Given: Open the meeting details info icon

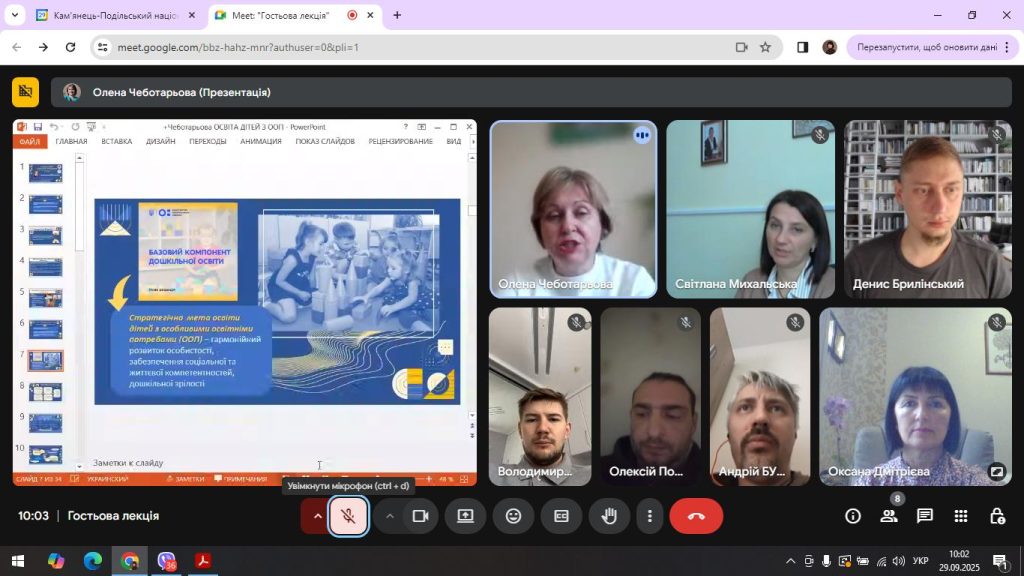Looking at the screenshot, I should coord(853,516).
